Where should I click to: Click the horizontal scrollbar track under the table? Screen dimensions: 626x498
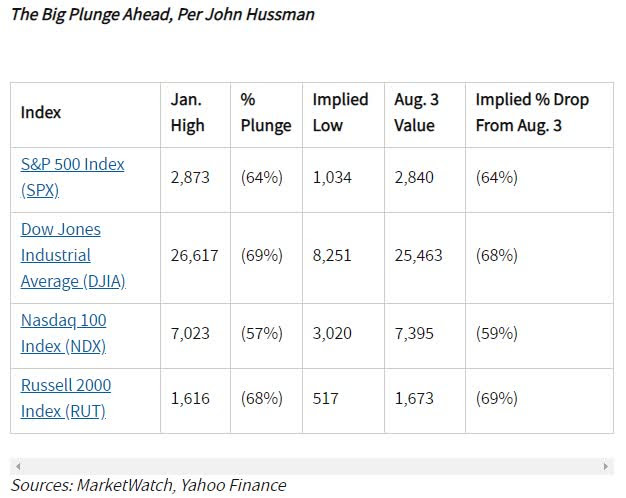(311, 466)
